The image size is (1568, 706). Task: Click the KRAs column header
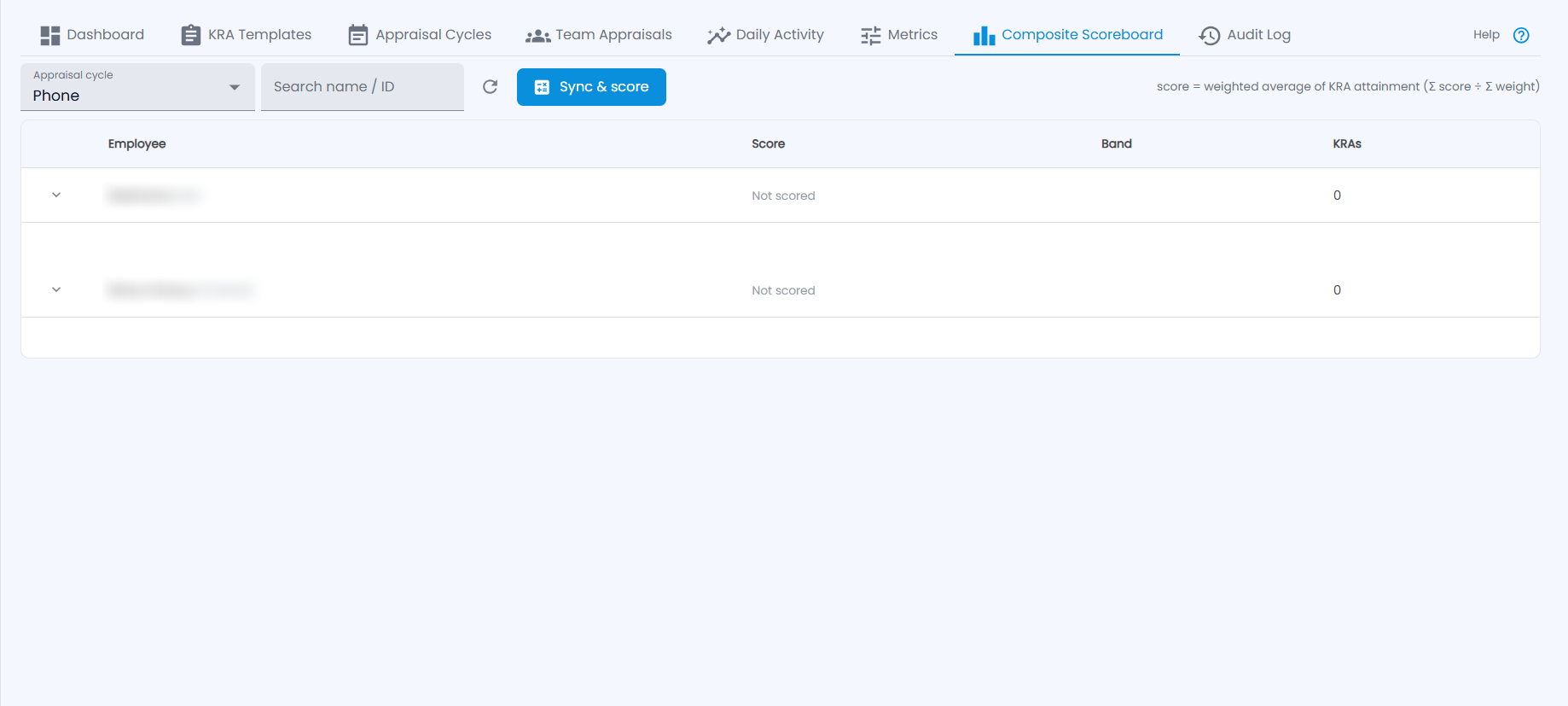[x=1347, y=144]
